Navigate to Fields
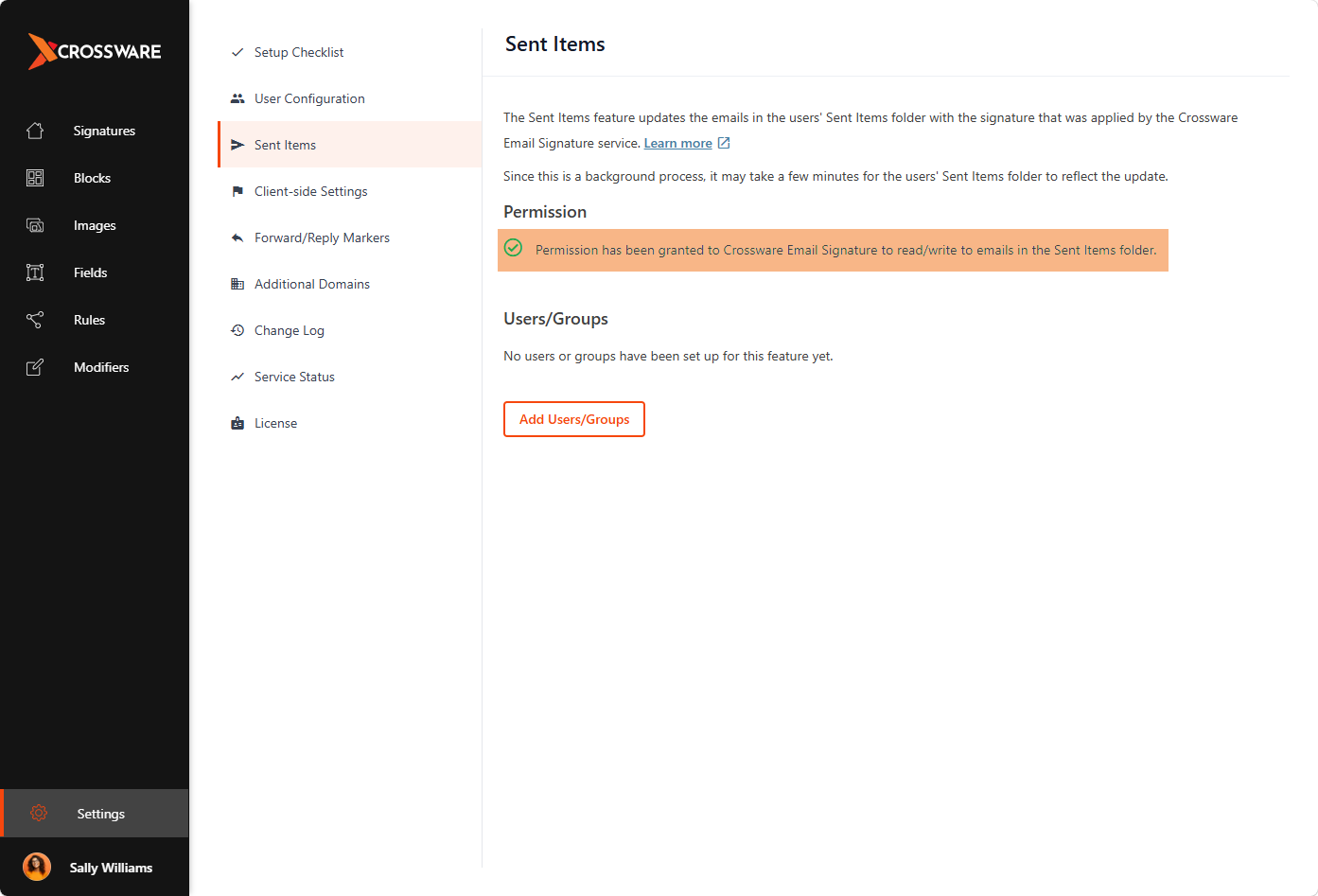1318x896 pixels. coord(90,272)
